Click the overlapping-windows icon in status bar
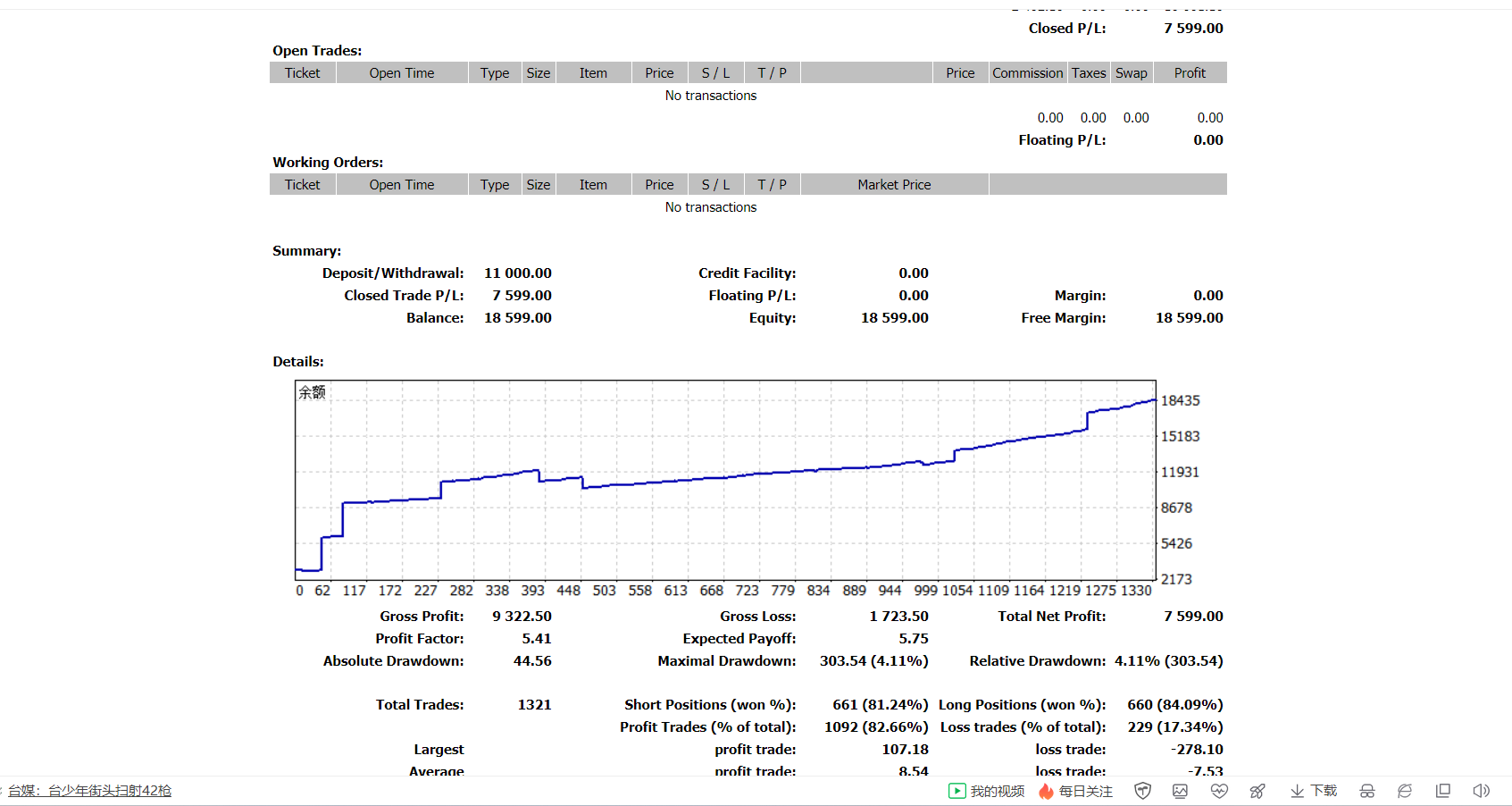 (x=1442, y=791)
